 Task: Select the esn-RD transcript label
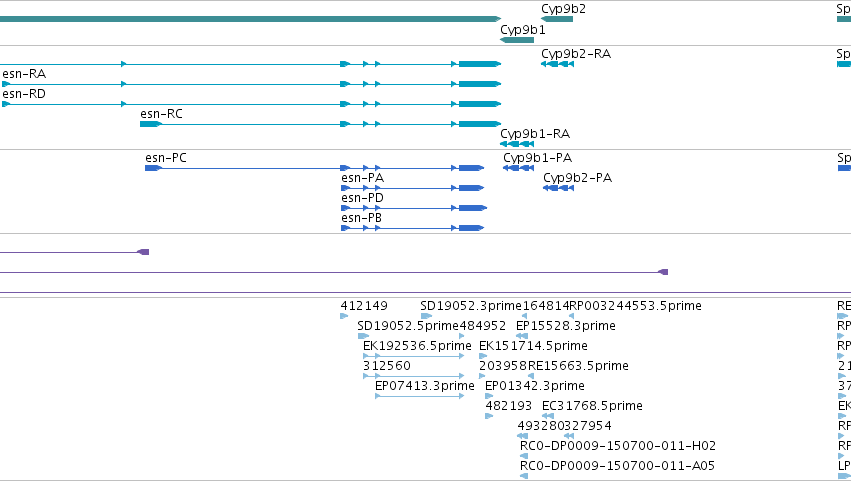(x=24, y=94)
